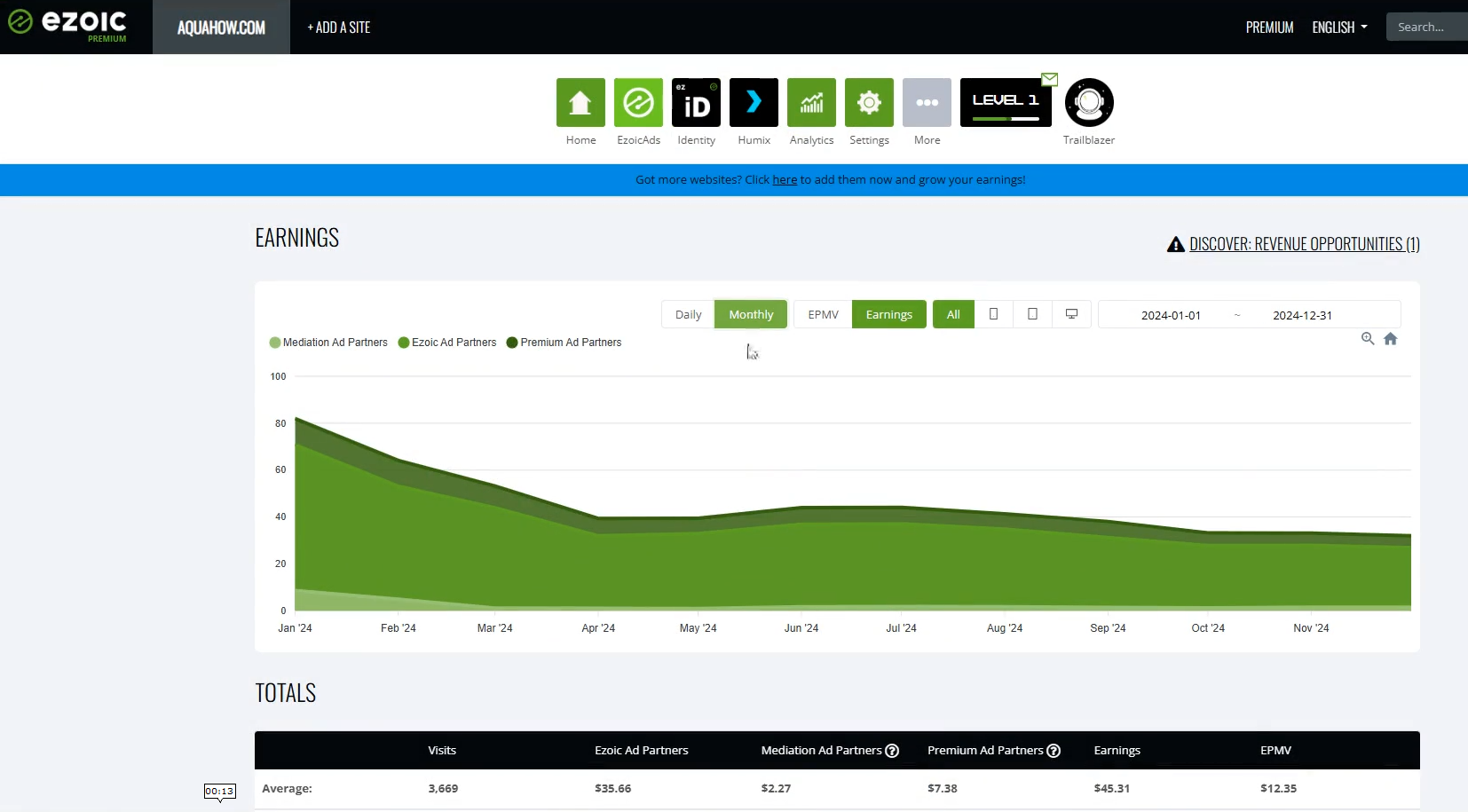1468x812 pixels.
Task: Click Add a Site
Action: point(338,28)
